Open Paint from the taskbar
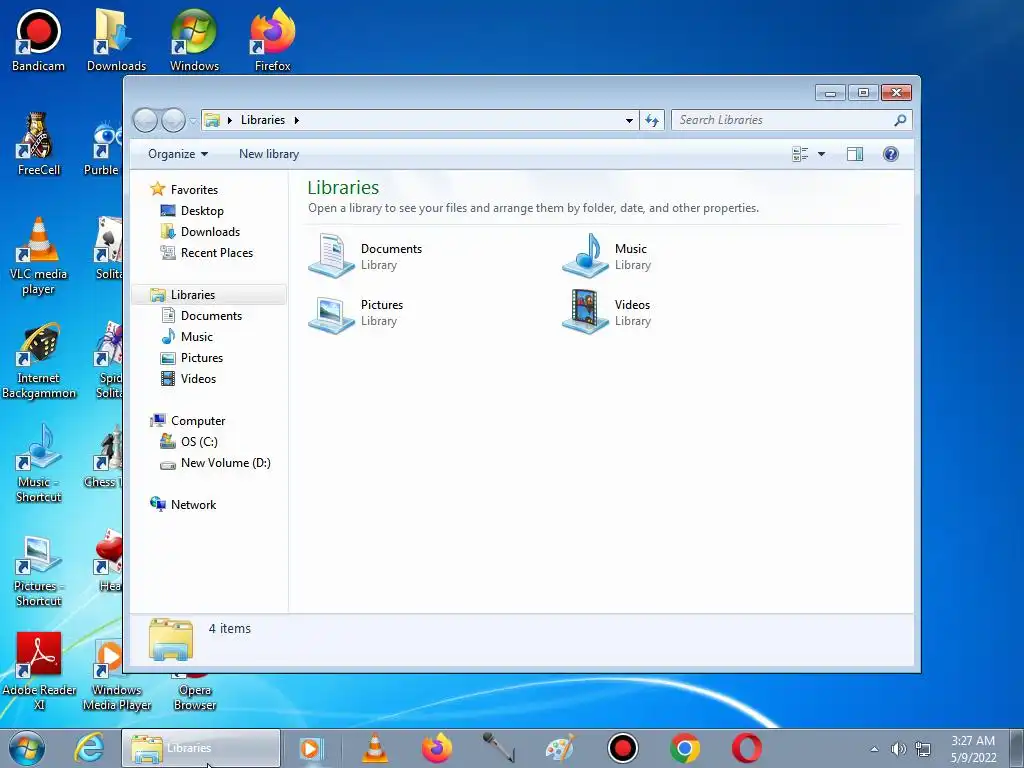Screen dimensions: 1024x768 [x=560, y=748]
